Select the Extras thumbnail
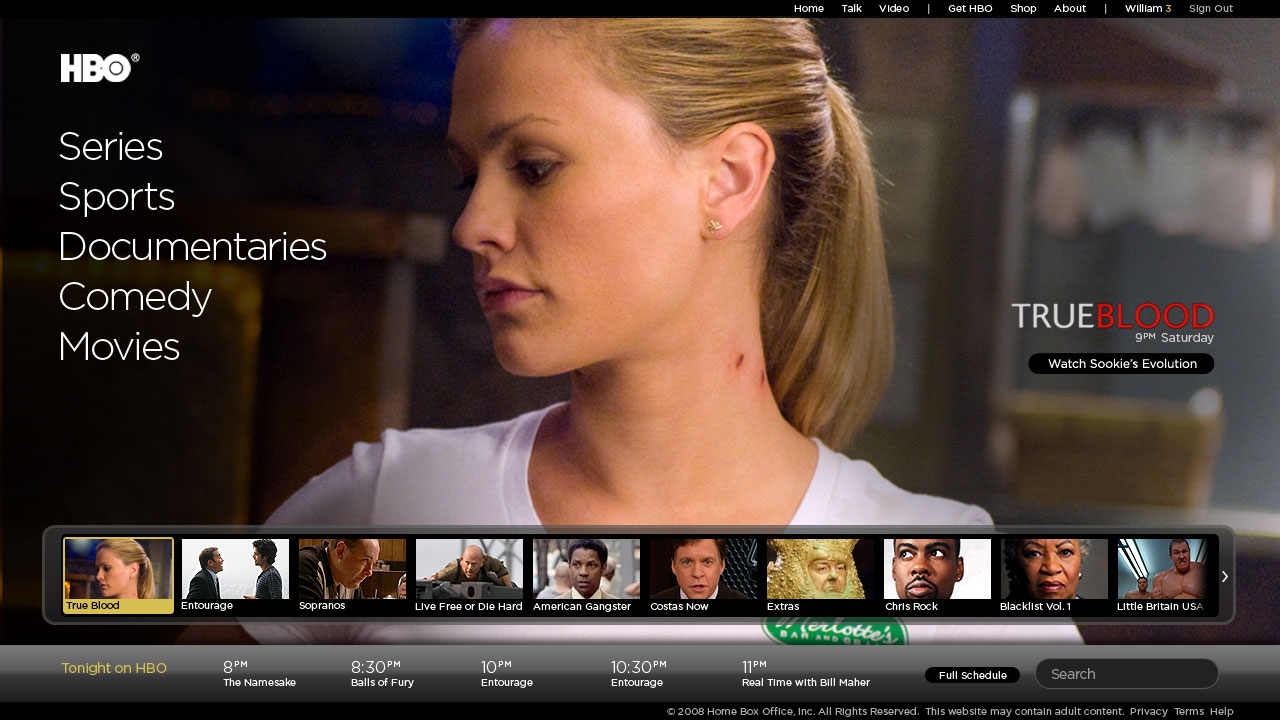Screen dimensions: 1280x720 [x=820, y=575]
